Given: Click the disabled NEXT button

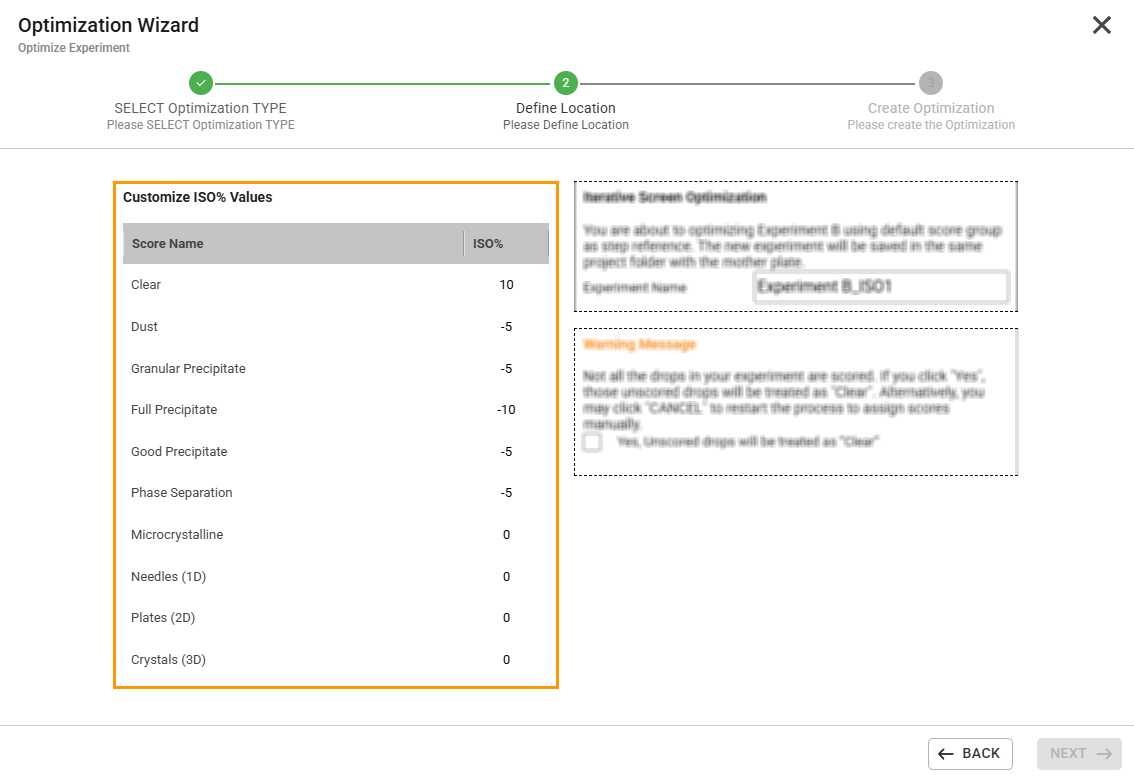Looking at the screenshot, I should click(x=1079, y=753).
